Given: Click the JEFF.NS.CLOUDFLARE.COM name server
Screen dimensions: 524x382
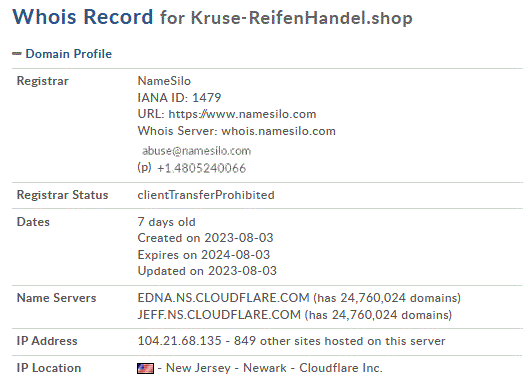Looking at the screenshot, I should 219,315.
